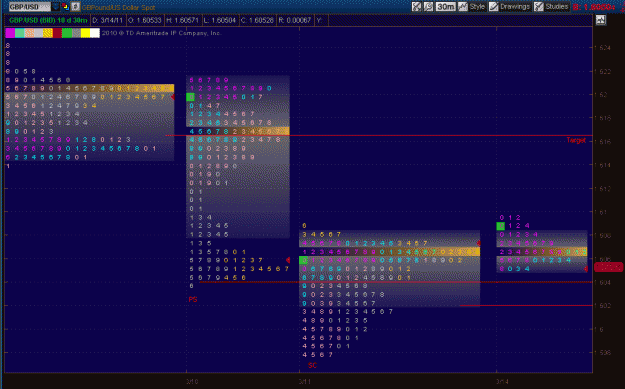This screenshot has height=389, width=625.
Task: Click the red PS annotation label
Action: pos(193,299)
